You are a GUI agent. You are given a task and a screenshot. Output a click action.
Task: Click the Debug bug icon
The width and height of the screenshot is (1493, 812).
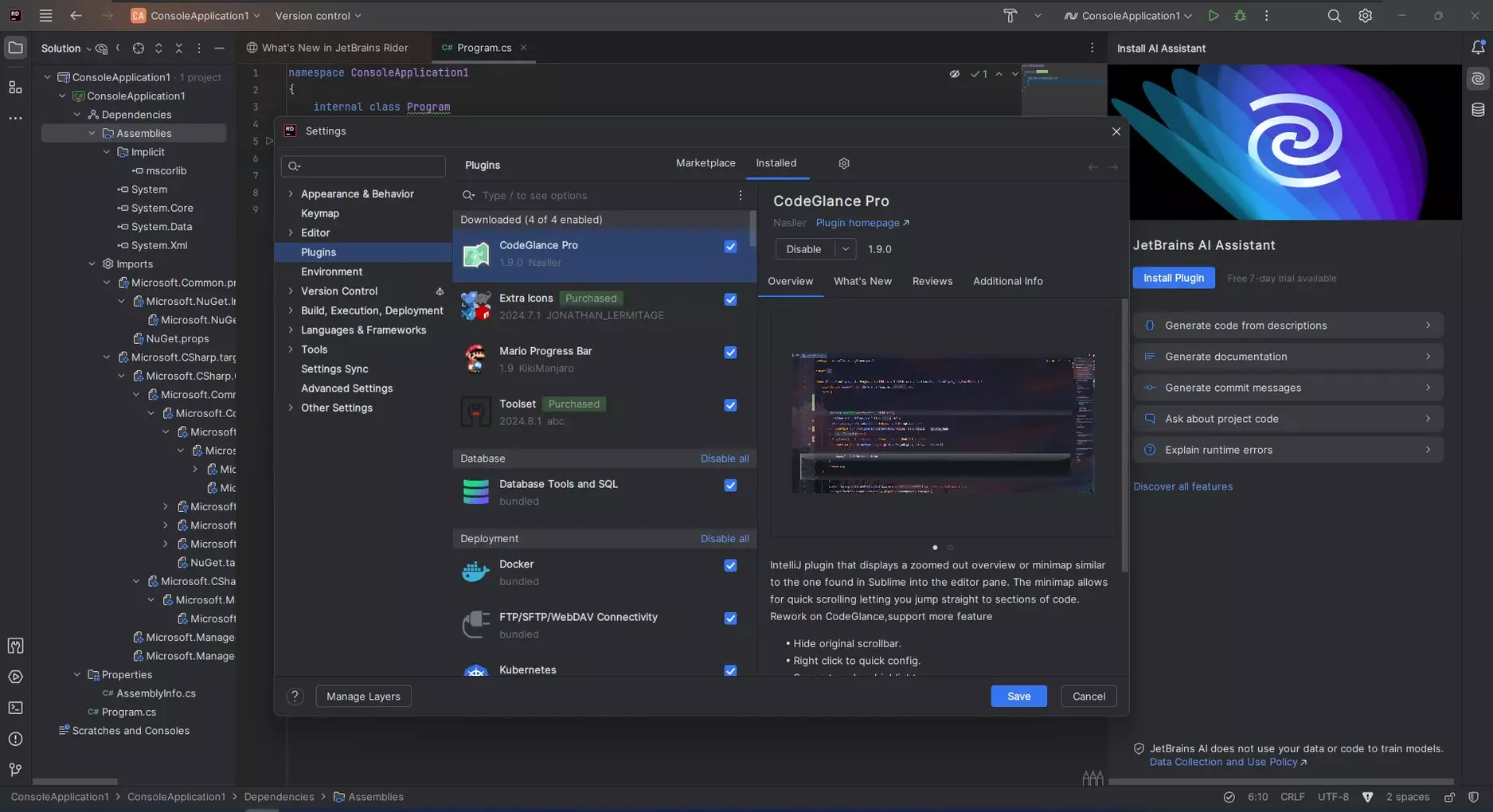pos(1240,16)
